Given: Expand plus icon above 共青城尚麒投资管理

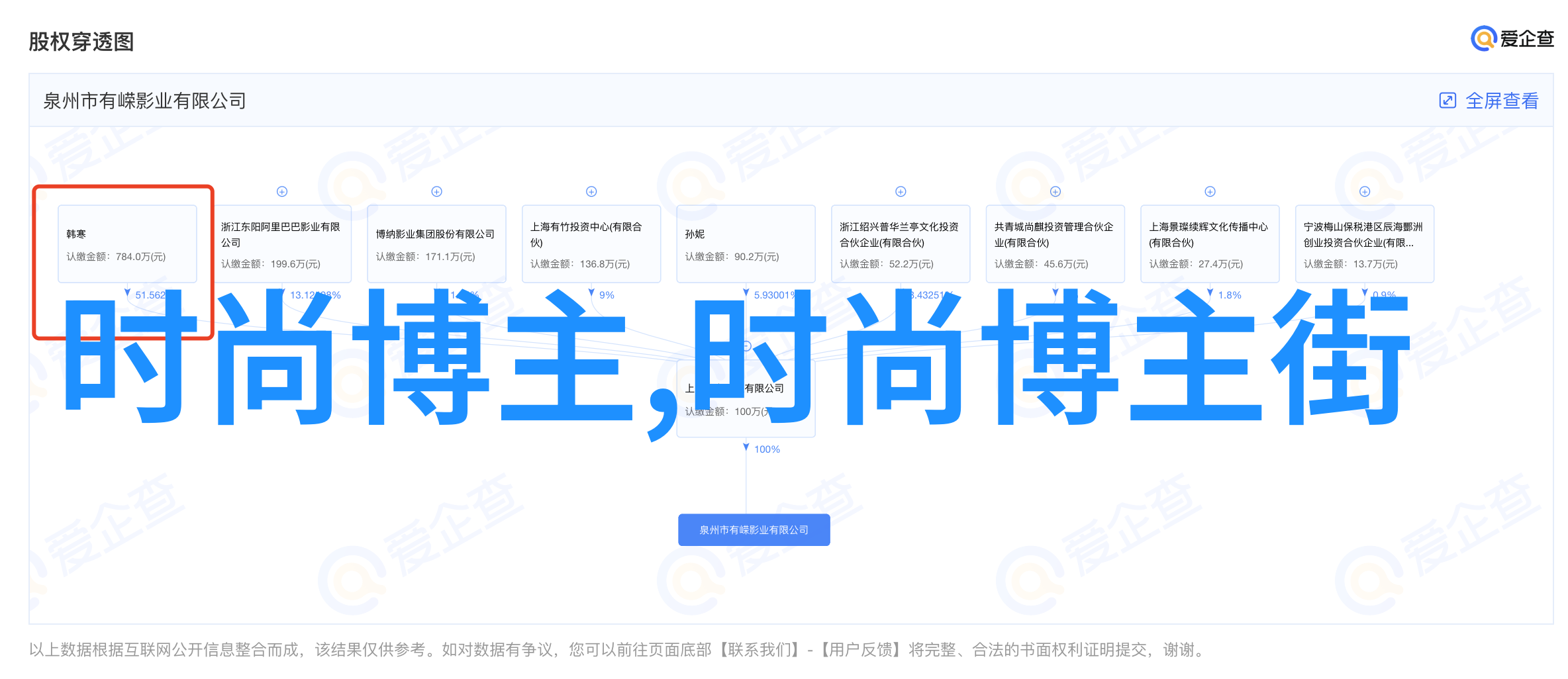Looking at the screenshot, I should tap(1055, 191).
